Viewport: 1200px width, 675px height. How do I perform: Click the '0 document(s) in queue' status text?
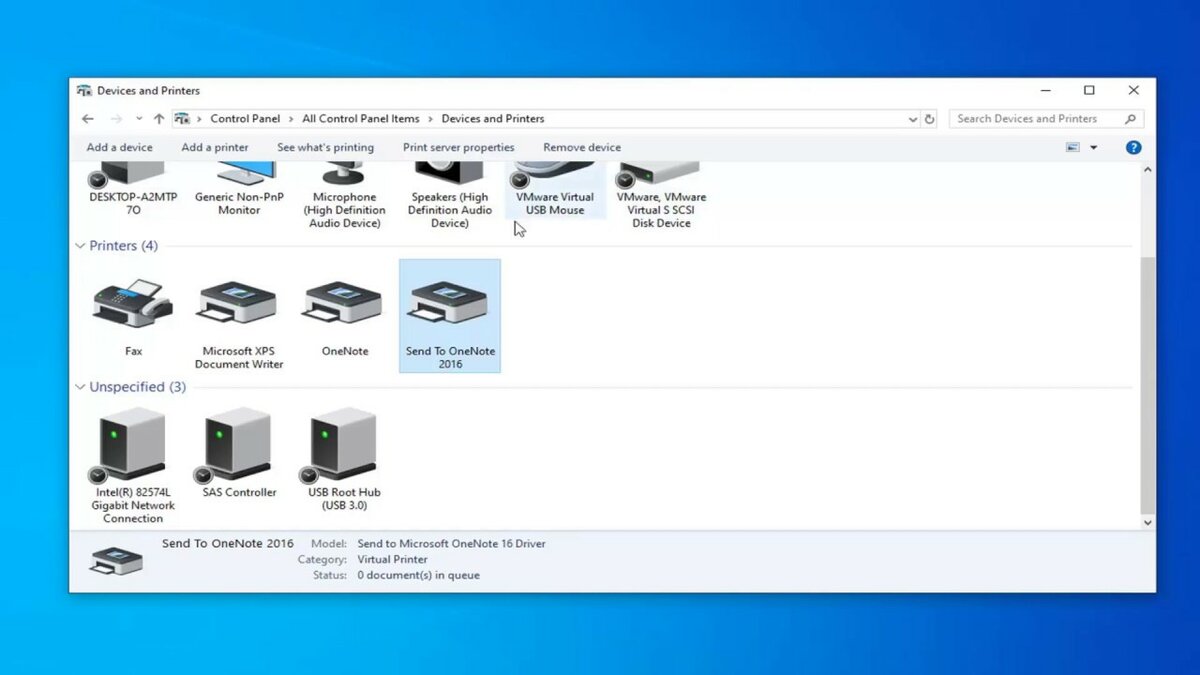tap(418, 575)
